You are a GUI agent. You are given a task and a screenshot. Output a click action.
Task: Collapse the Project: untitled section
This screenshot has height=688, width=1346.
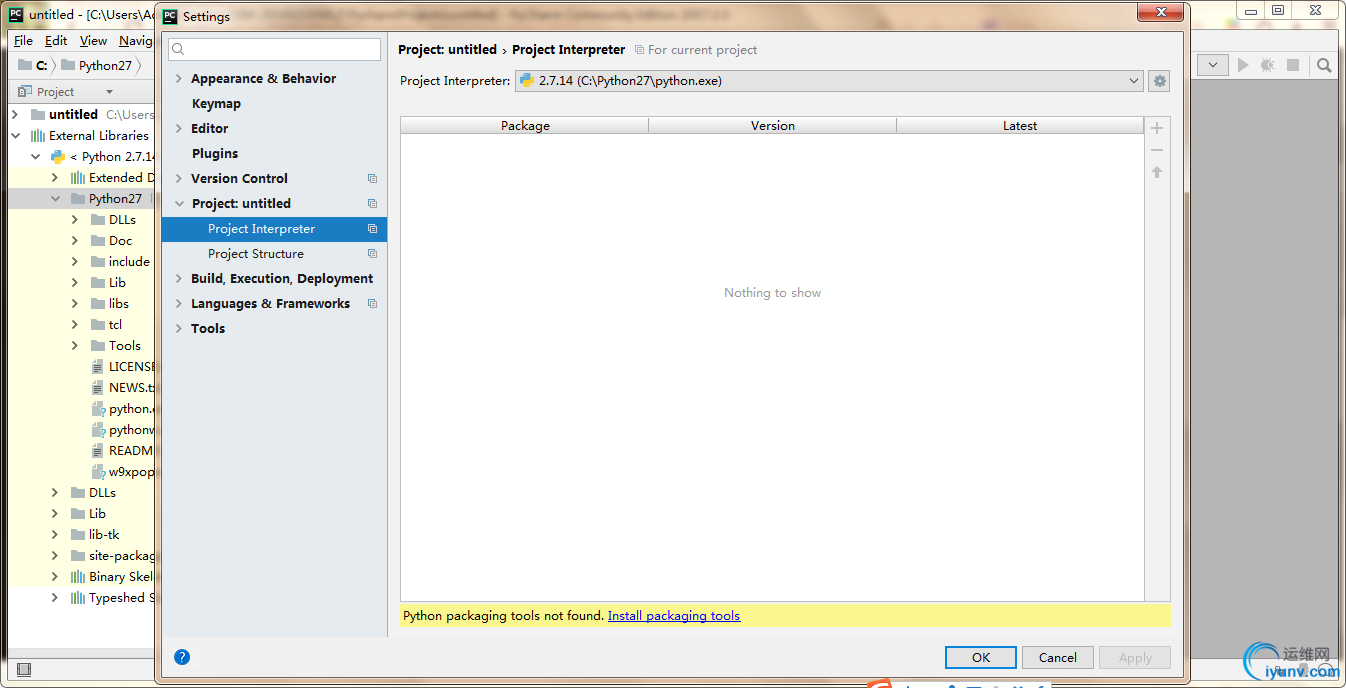tap(179, 204)
